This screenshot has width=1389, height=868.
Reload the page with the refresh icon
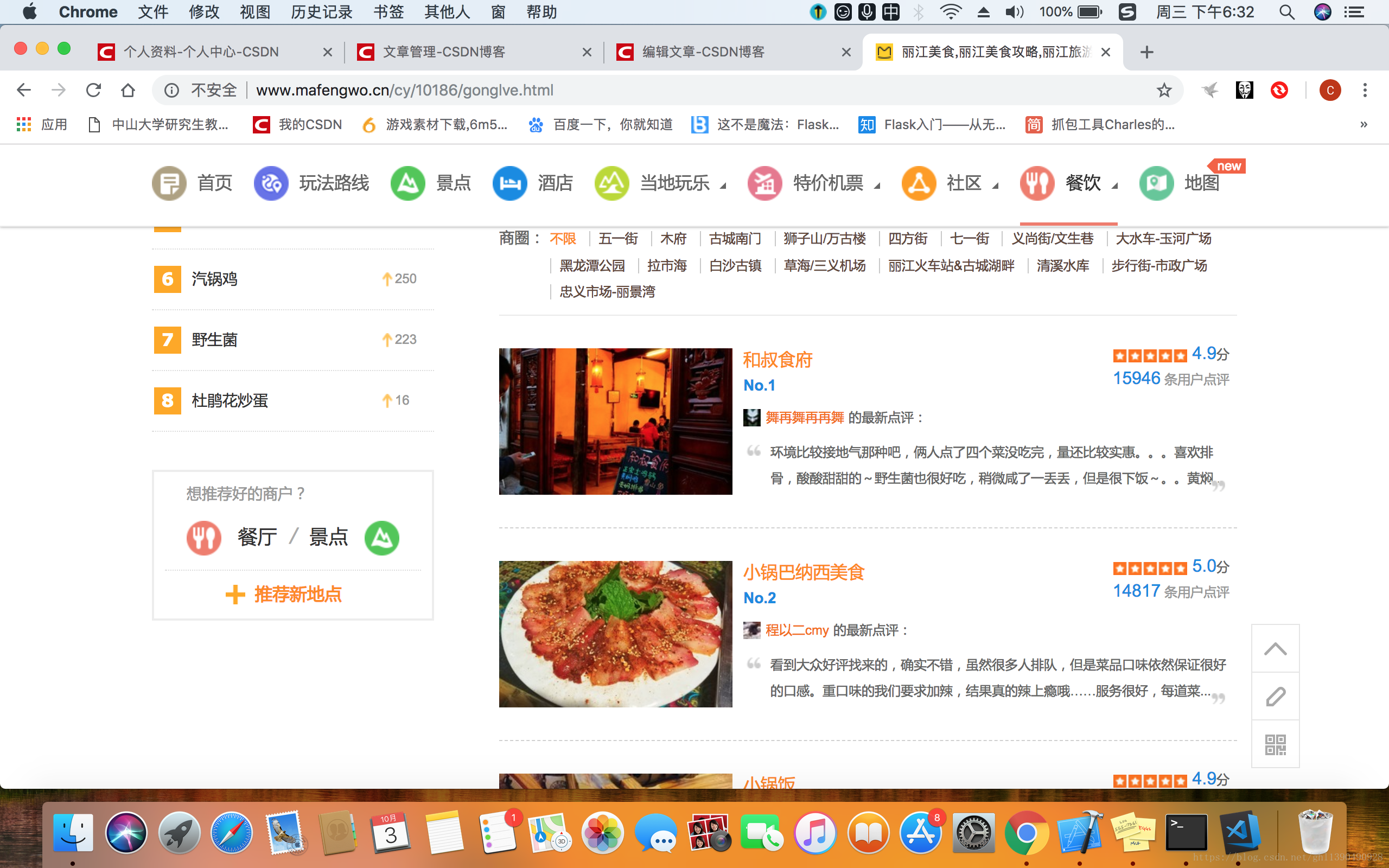[x=93, y=90]
